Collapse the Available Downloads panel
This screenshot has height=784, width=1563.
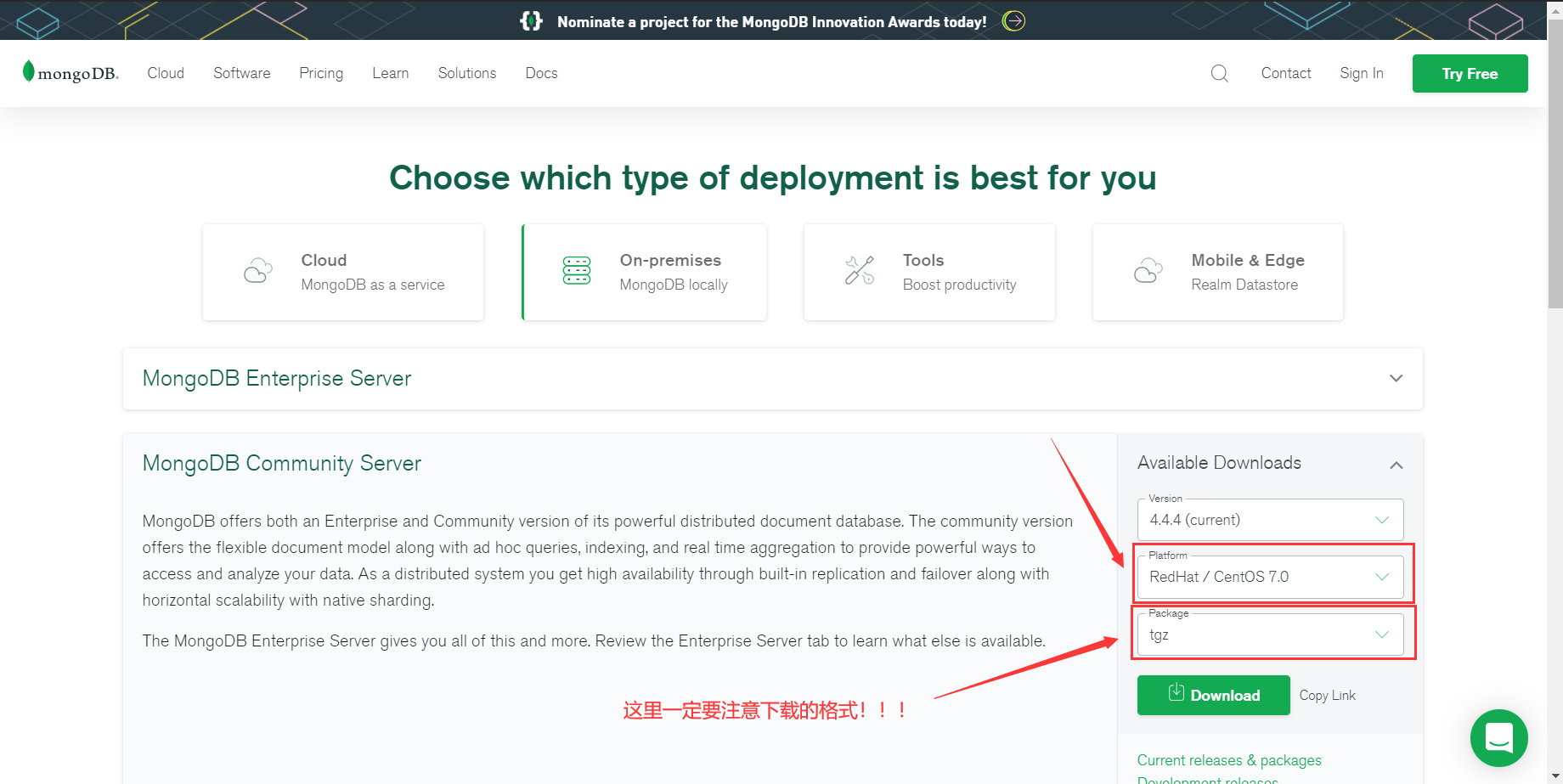click(1396, 465)
